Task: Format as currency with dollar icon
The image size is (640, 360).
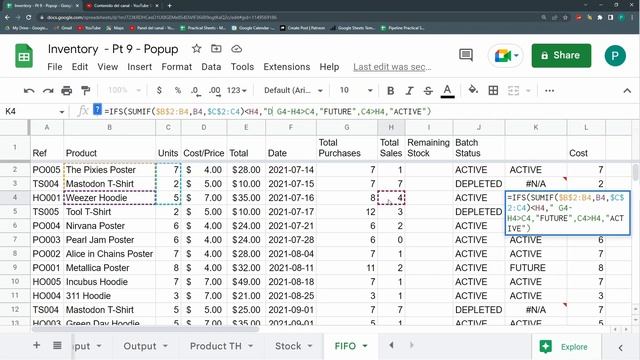Action: [x=159, y=90]
